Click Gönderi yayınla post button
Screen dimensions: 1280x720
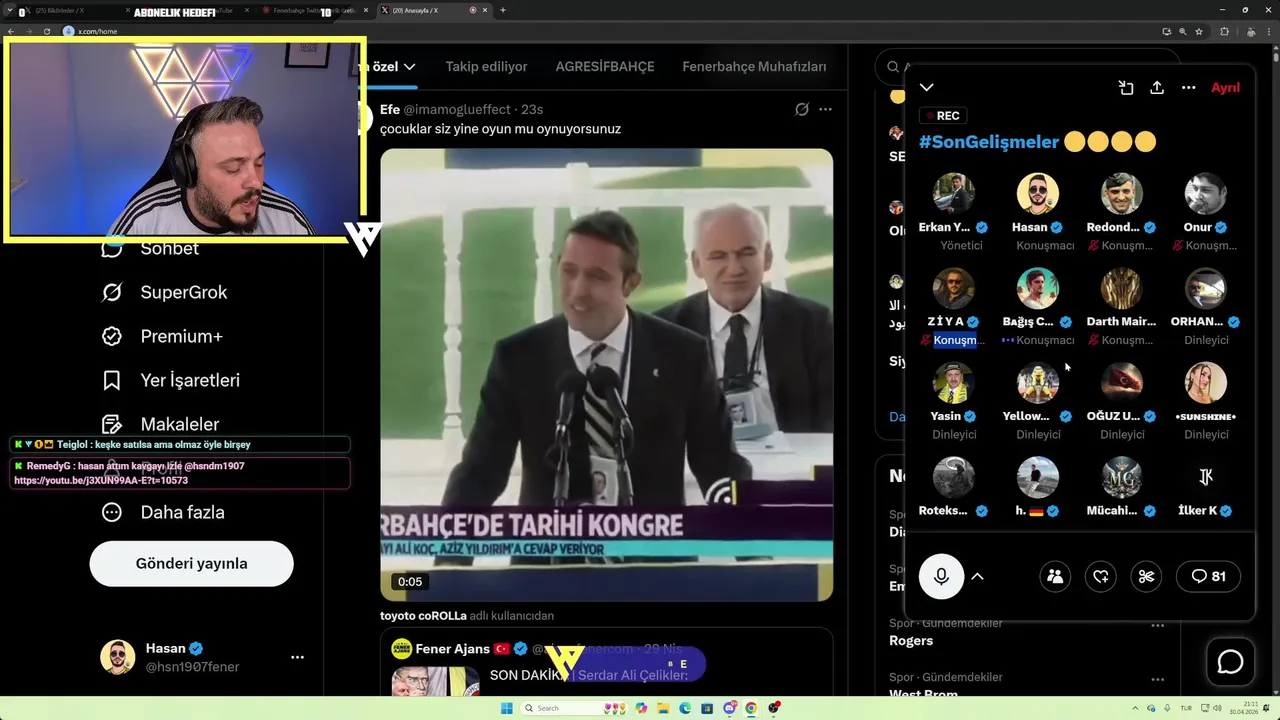191,564
